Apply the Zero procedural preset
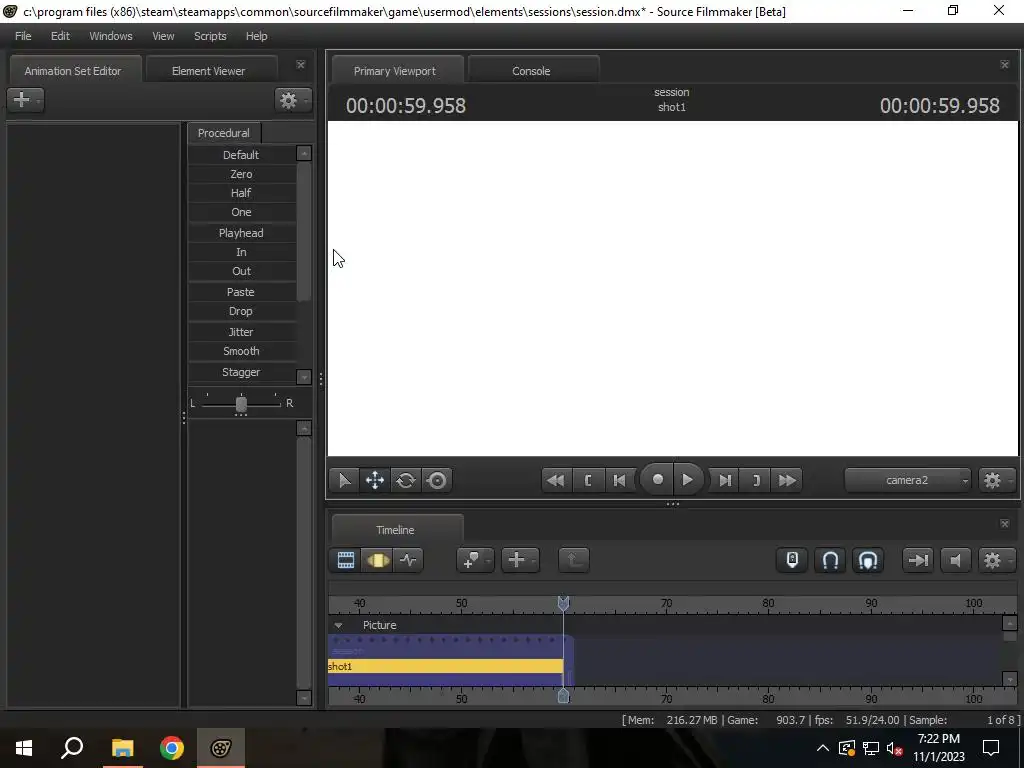The width and height of the screenshot is (1024, 768). click(x=241, y=174)
